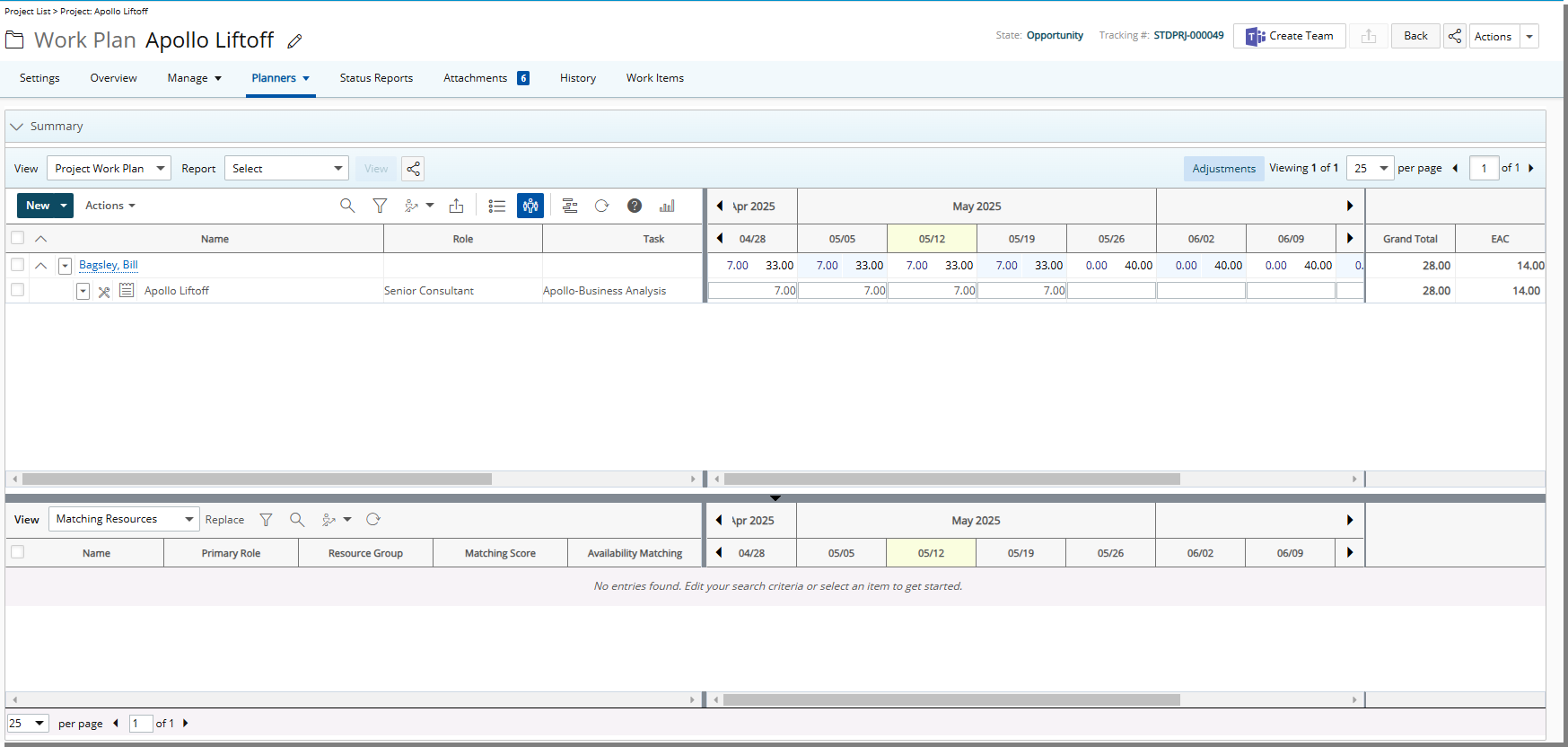Open the Settings tab
The width and height of the screenshot is (1568, 747).
click(39, 78)
